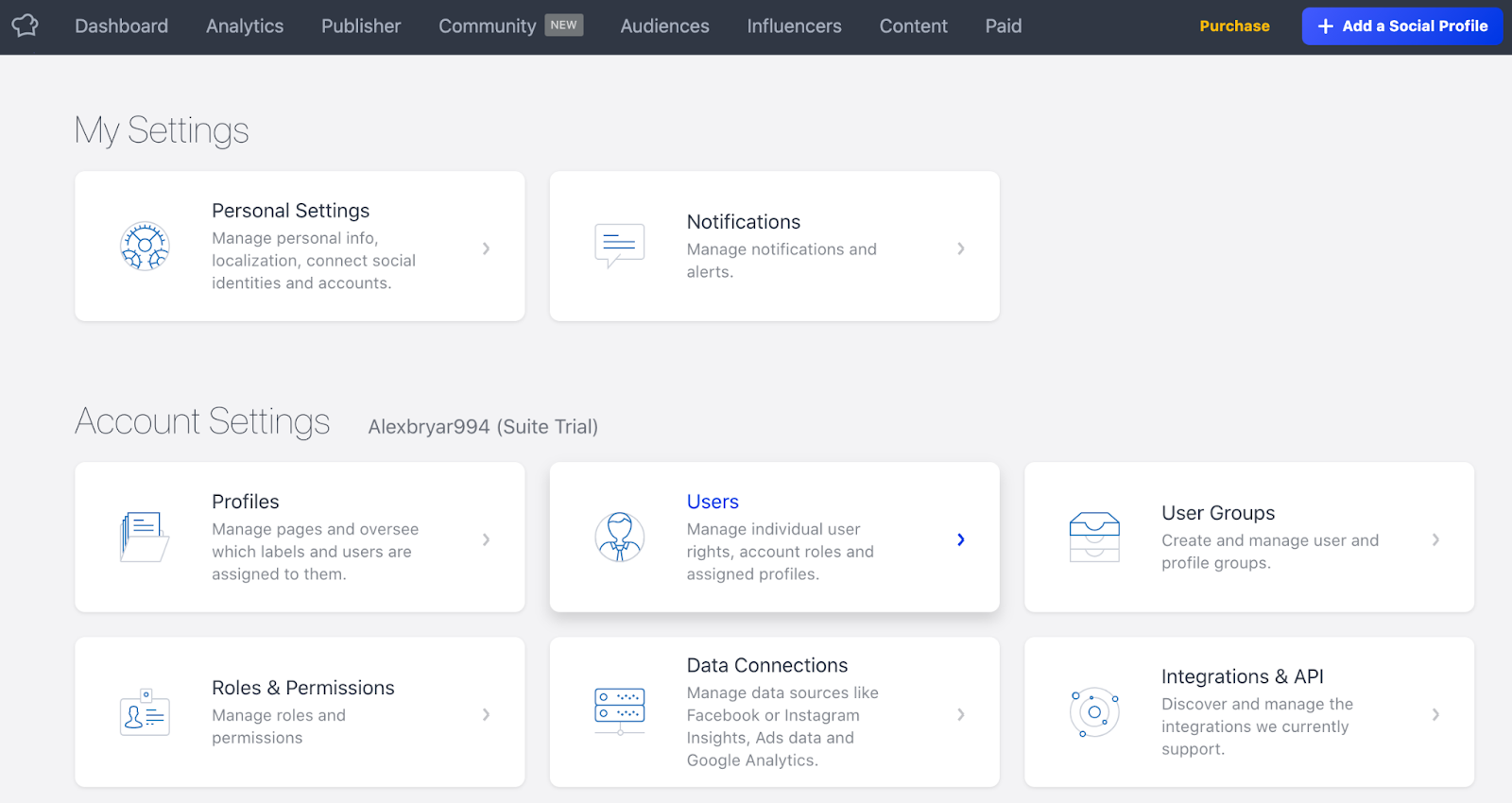Click the Data Connections title

[x=767, y=665]
